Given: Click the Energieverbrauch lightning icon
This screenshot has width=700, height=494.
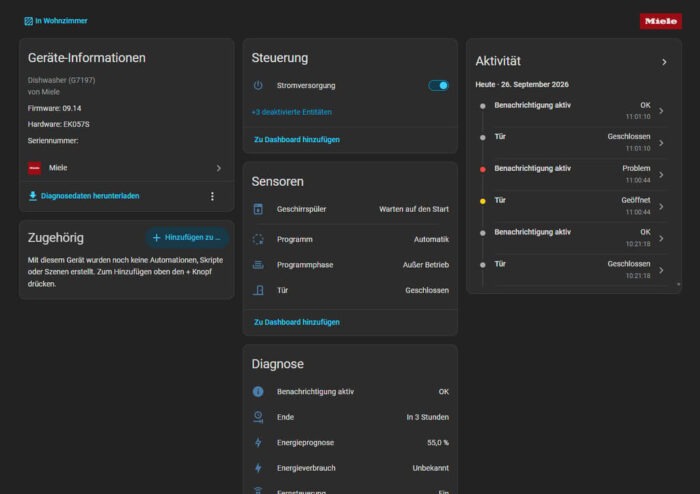Looking at the screenshot, I should click(258, 468).
